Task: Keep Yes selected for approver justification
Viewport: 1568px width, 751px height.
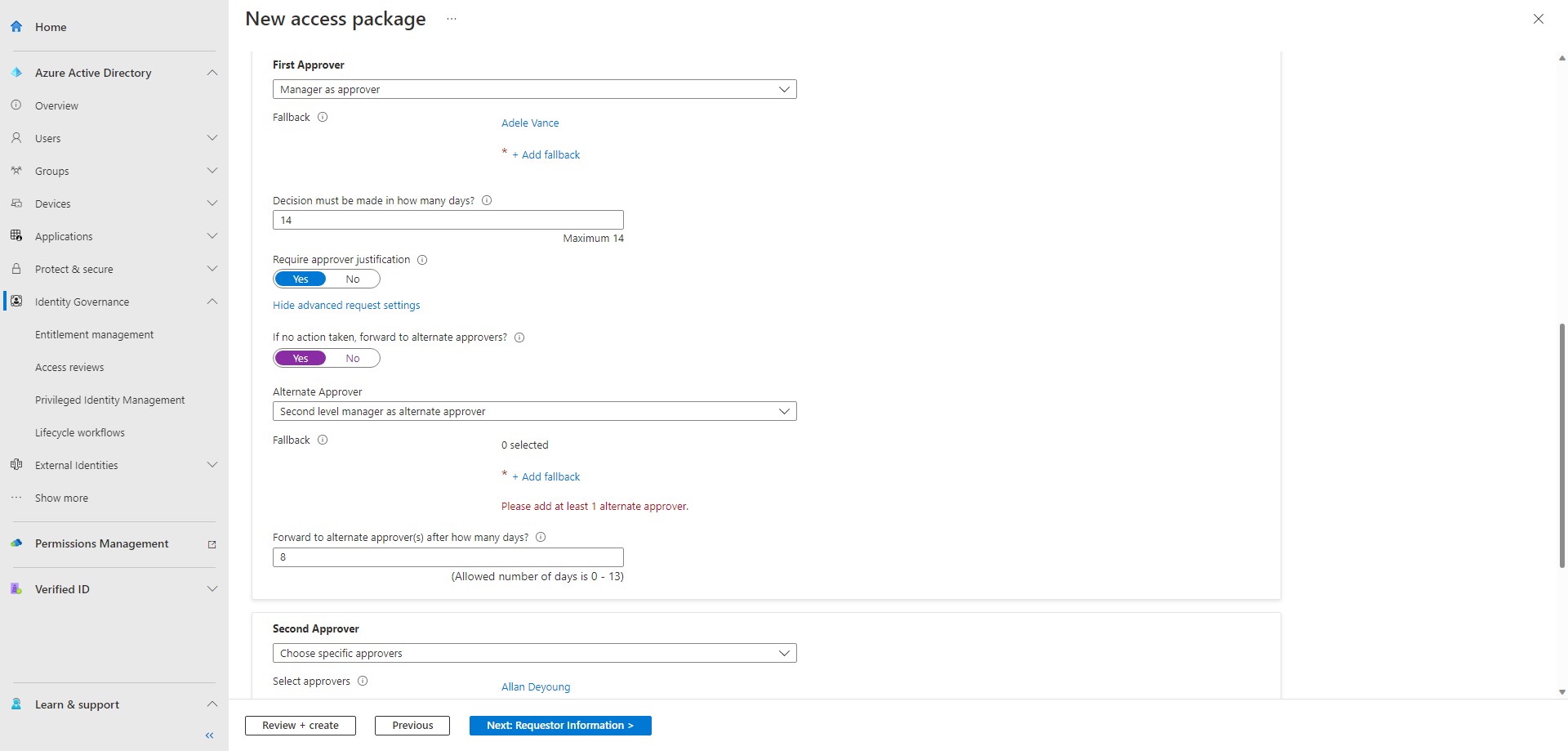Action: [301, 279]
